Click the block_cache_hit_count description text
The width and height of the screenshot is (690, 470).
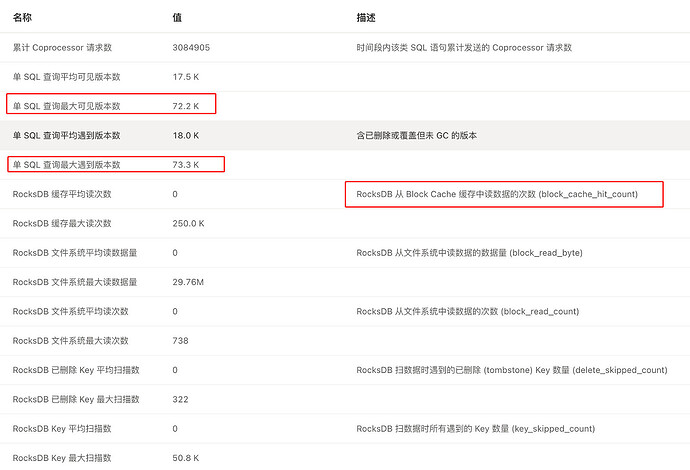pos(496,194)
